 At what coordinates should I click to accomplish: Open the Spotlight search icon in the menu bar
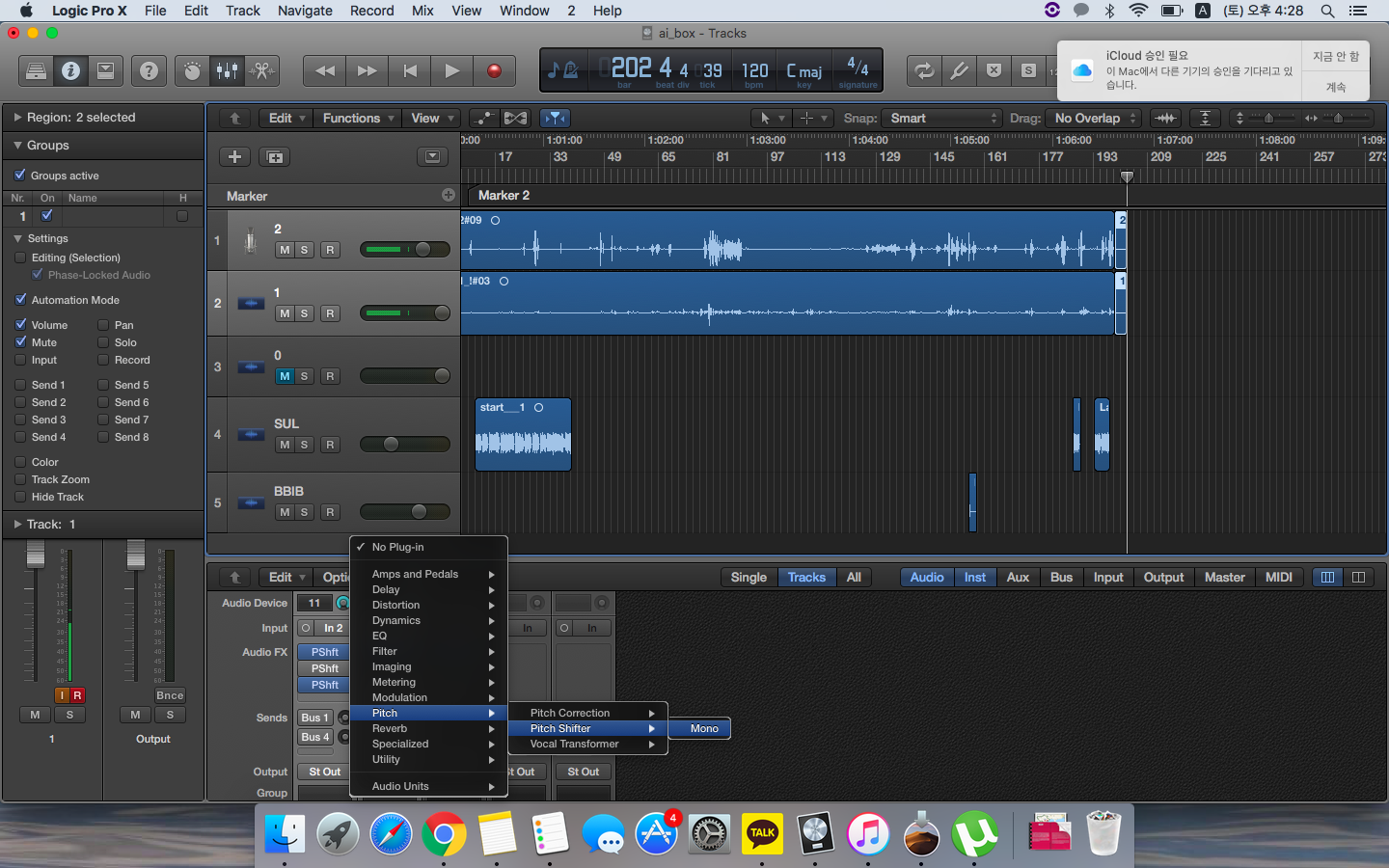coord(1328,11)
